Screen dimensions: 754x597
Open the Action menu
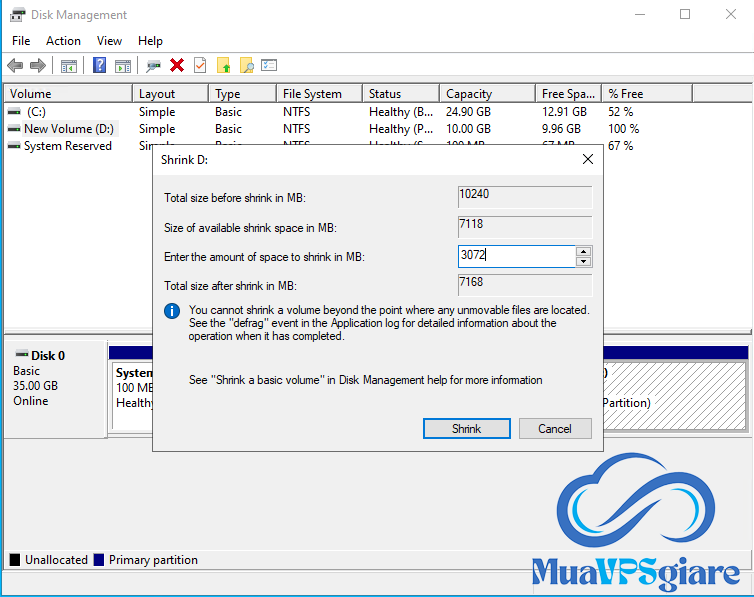pos(63,41)
